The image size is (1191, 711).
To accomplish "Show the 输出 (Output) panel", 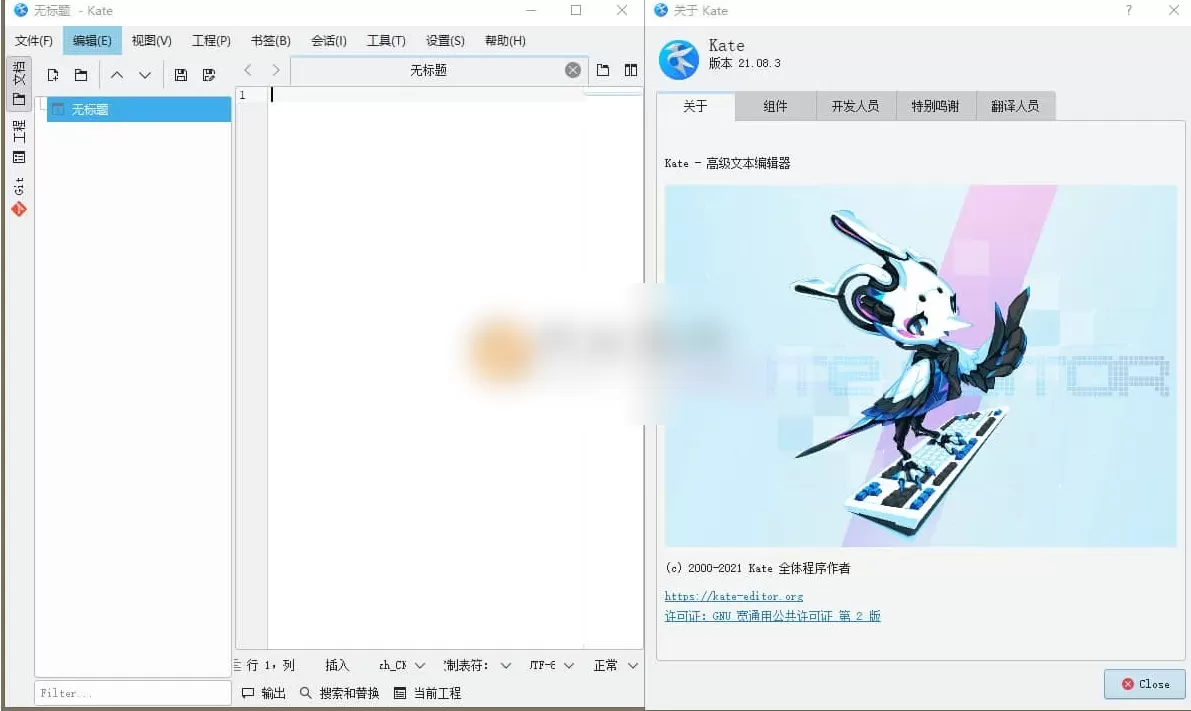I will pyautogui.click(x=264, y=692).
